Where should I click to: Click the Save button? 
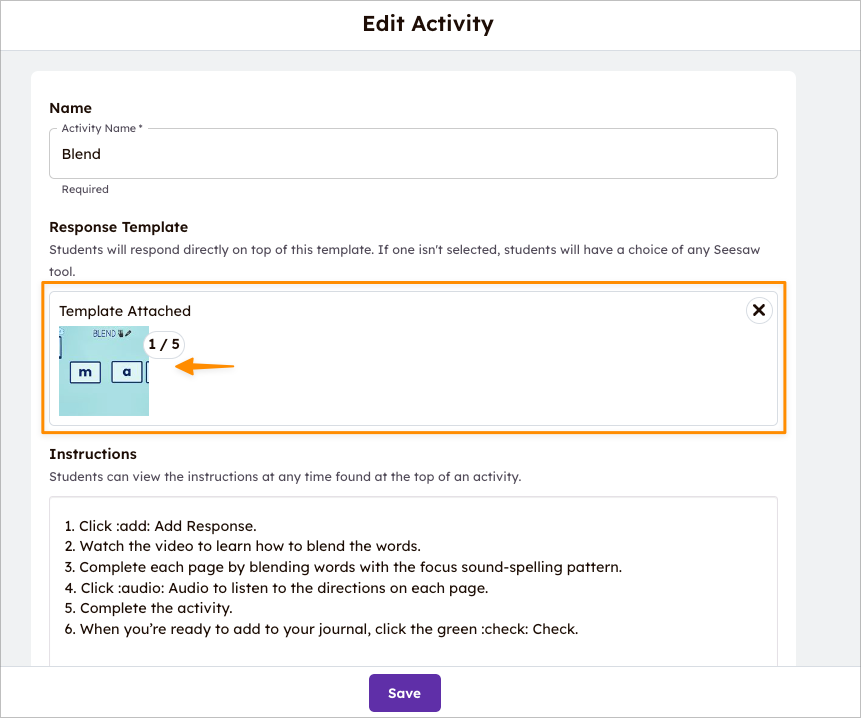[404, 692]
